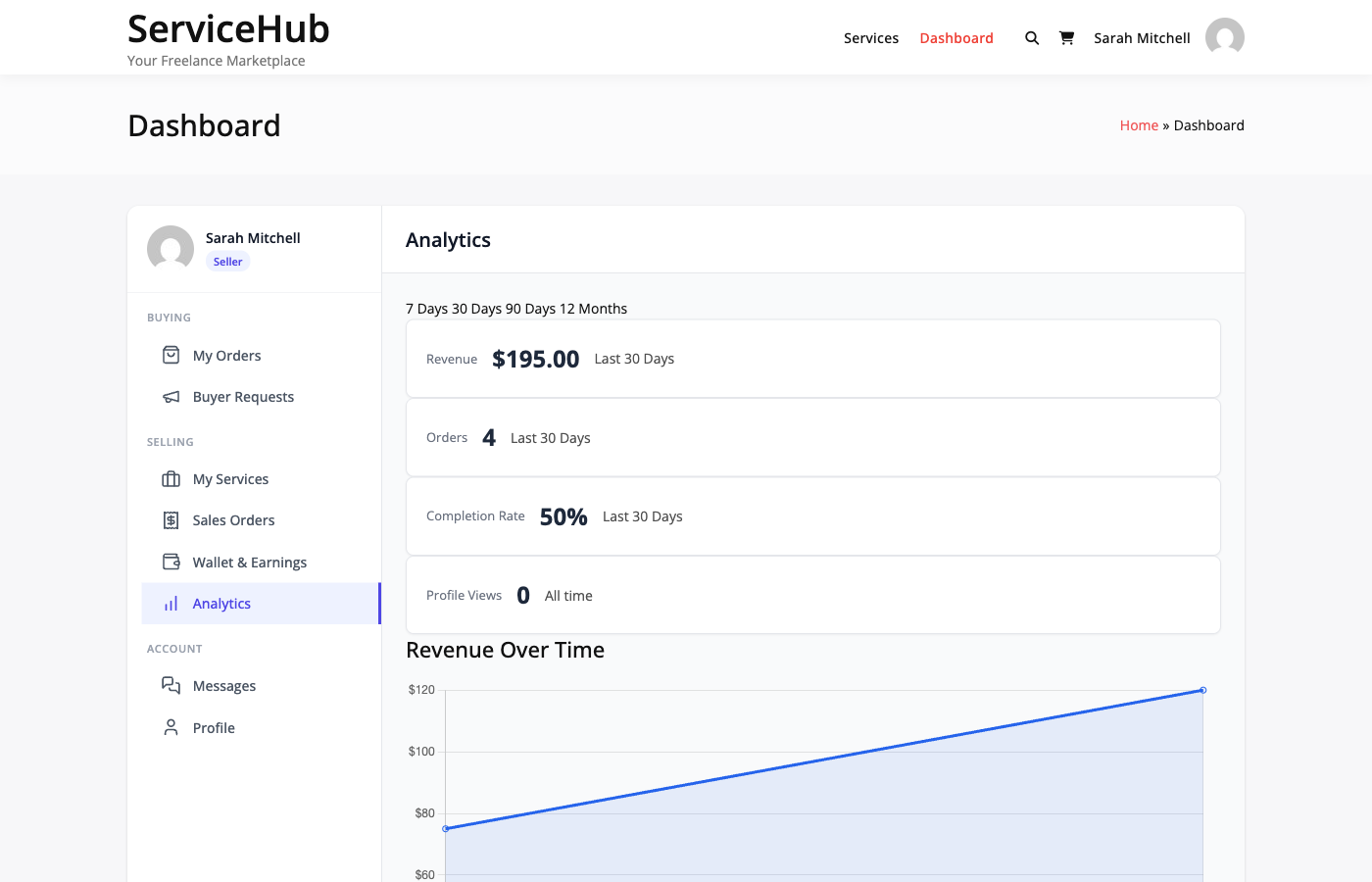Click the Profile person icon

point(171,727)
